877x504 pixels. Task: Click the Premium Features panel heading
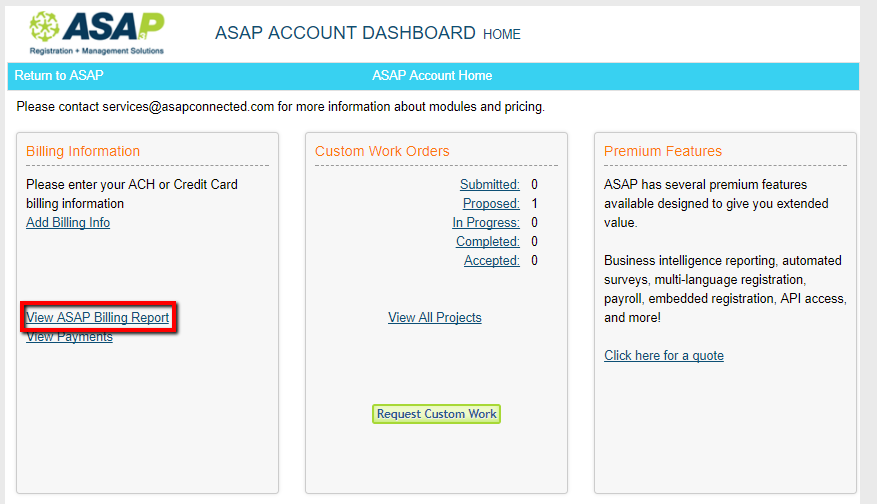pos(663,152)
